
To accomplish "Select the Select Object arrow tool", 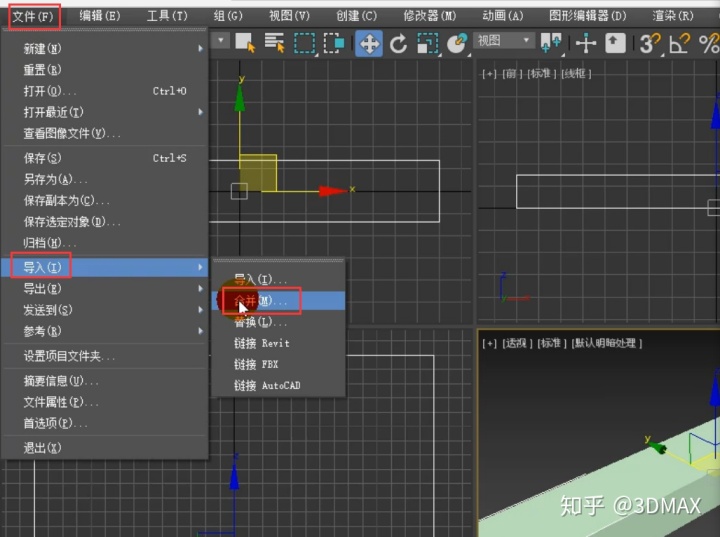I will (245, 43).
